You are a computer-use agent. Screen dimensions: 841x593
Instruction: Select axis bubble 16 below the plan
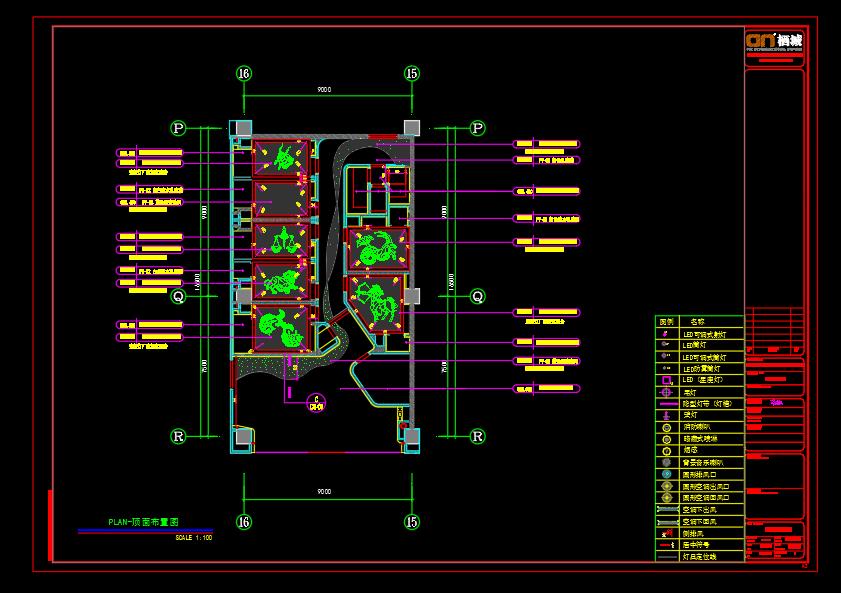(x=244, y=522)
